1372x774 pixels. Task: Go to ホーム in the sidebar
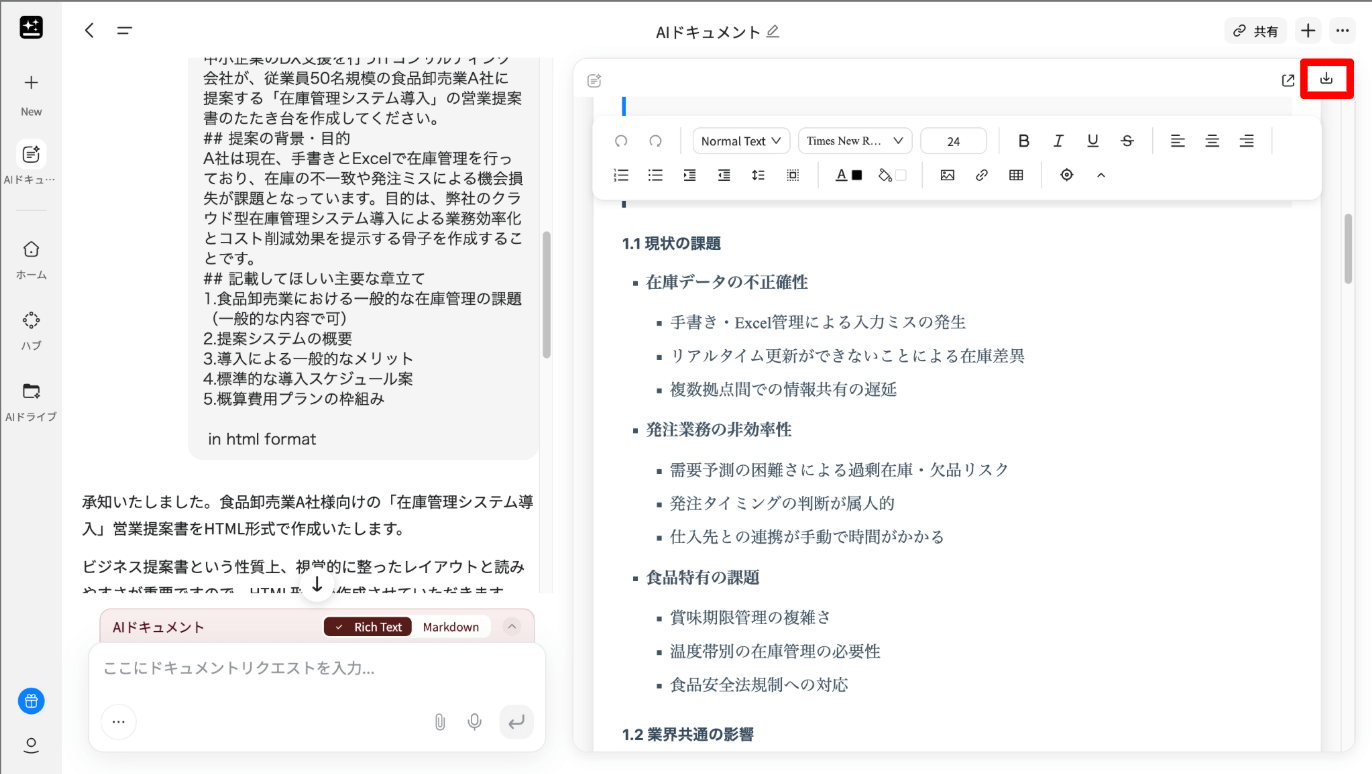pos(31,258)
